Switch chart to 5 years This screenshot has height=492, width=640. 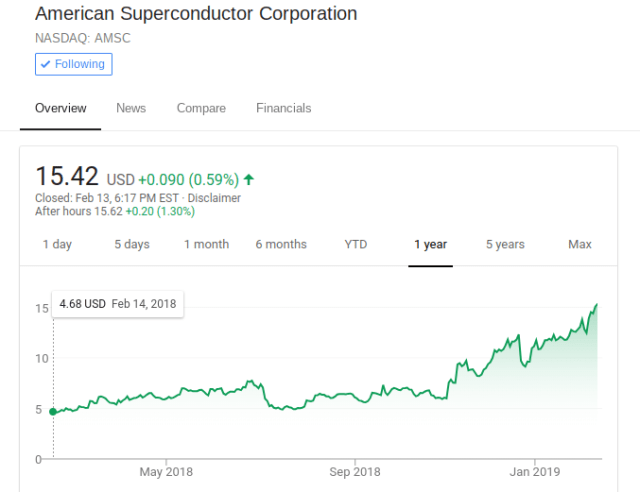pyautogui.click(x=505, y=244)
